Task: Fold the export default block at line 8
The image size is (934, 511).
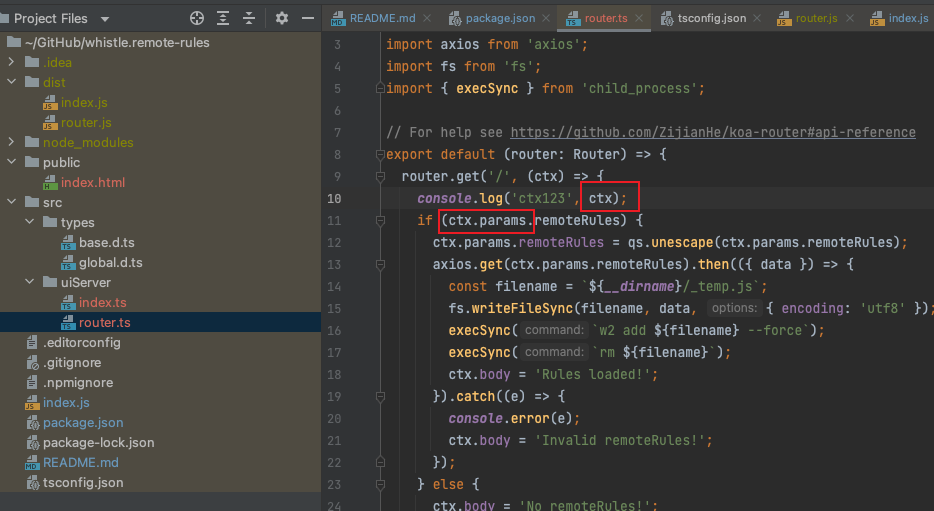Action: (380, 154)
